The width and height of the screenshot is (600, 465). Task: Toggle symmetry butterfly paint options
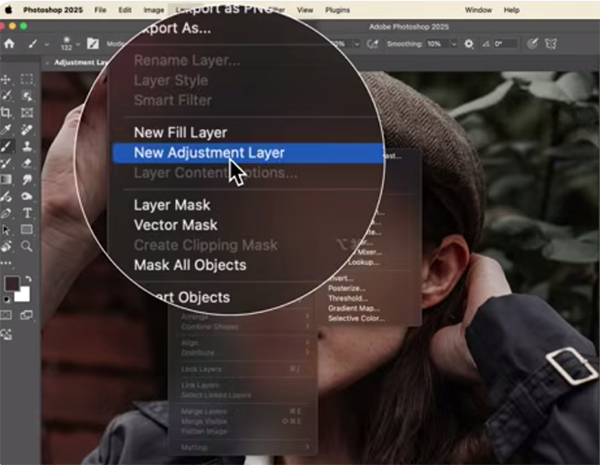click(x=551, y=44)
